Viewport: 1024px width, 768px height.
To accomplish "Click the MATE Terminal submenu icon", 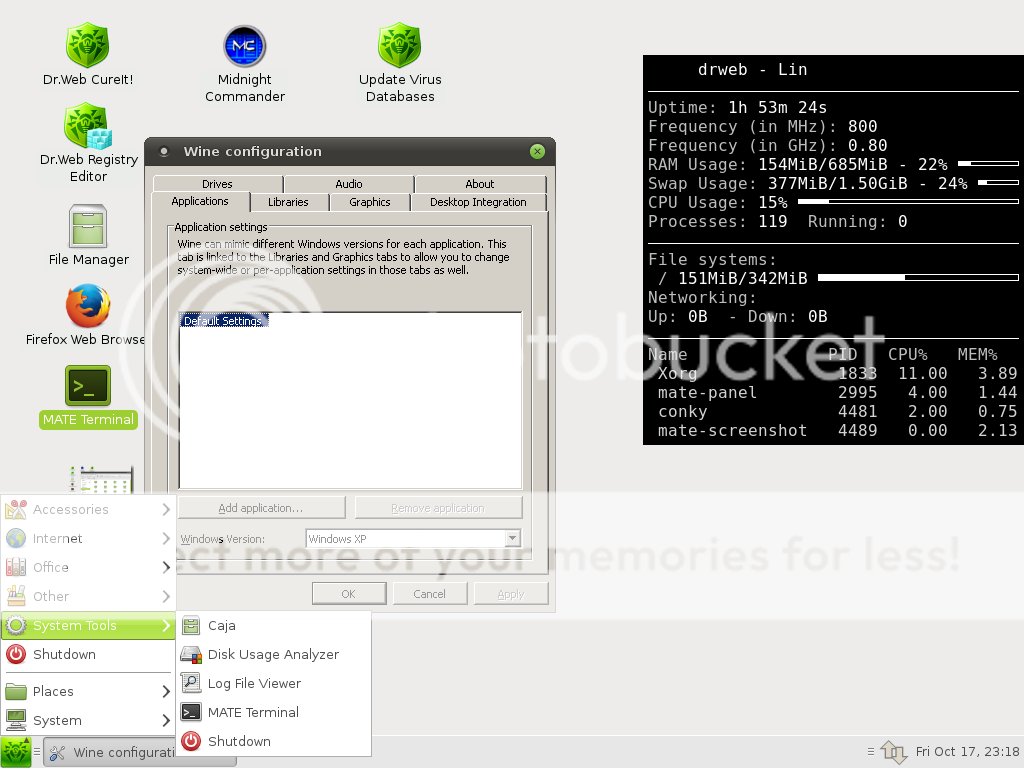I will [x=191, y=712].
